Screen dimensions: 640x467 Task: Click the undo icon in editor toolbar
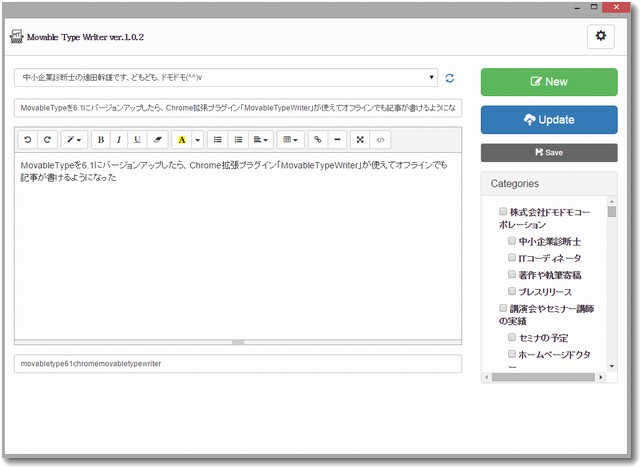pos(28,140)
